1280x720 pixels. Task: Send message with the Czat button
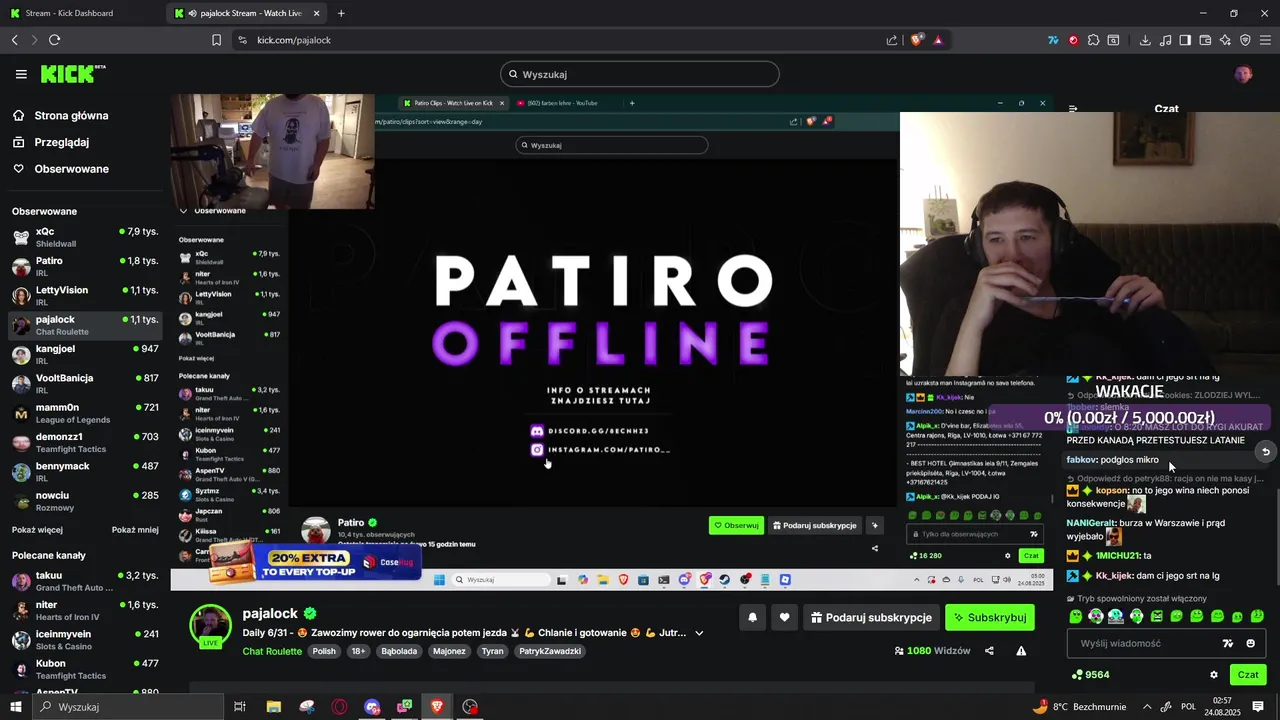click(1248, 675)
